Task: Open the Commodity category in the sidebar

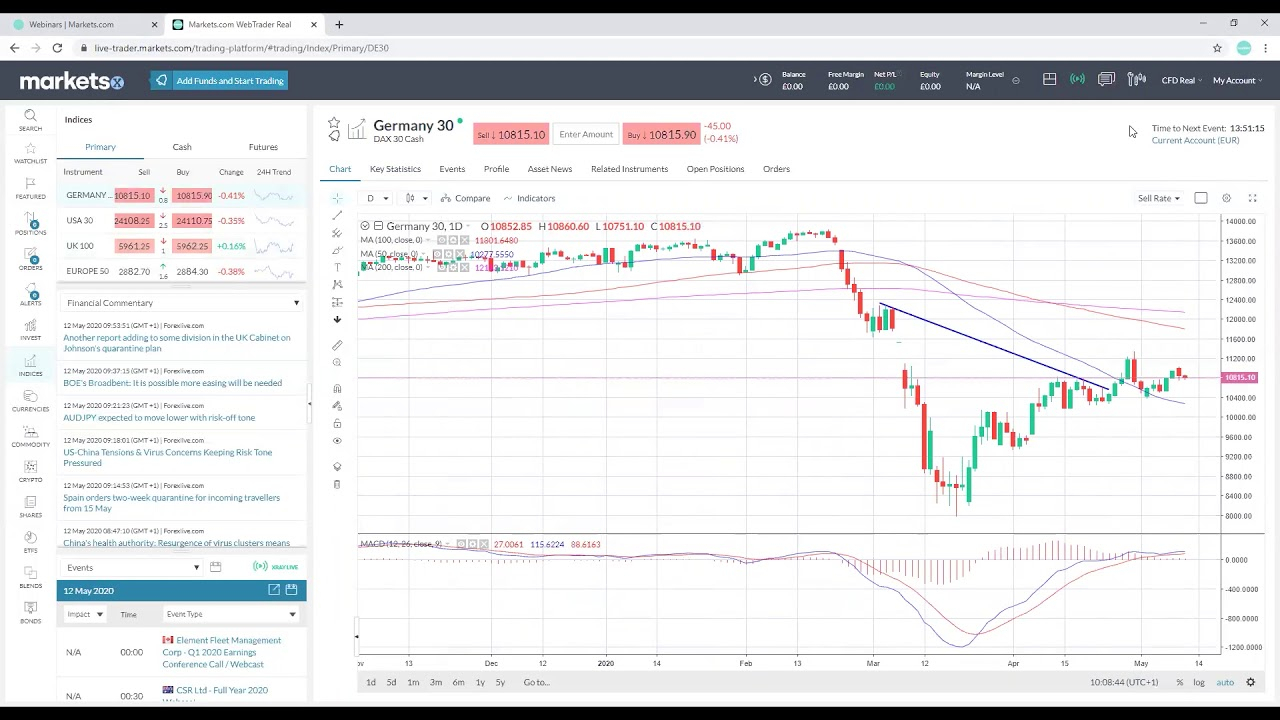Action: pyautogui.click(x=30, y=437)
